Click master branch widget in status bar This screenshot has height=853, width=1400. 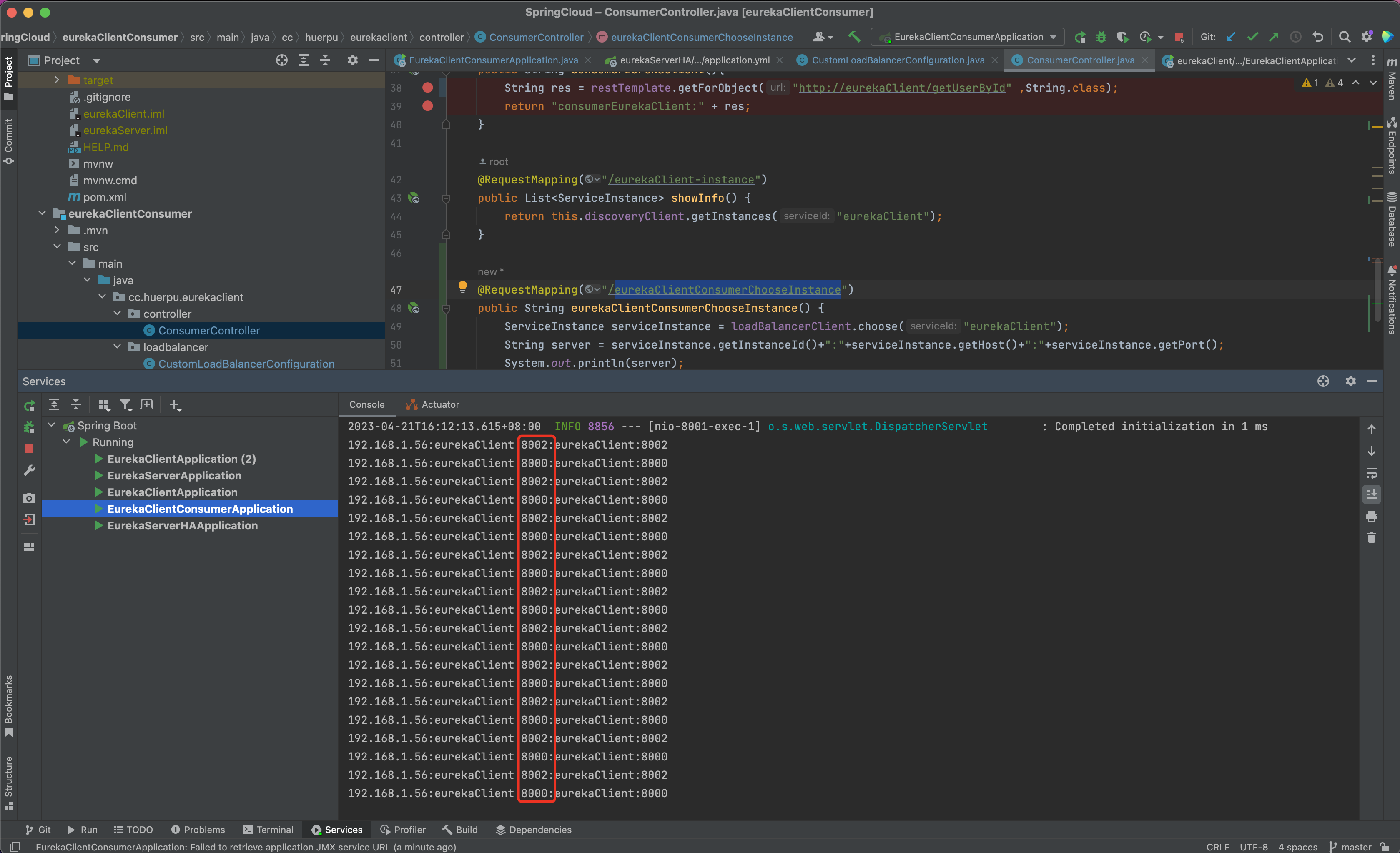pos(1350,847)
